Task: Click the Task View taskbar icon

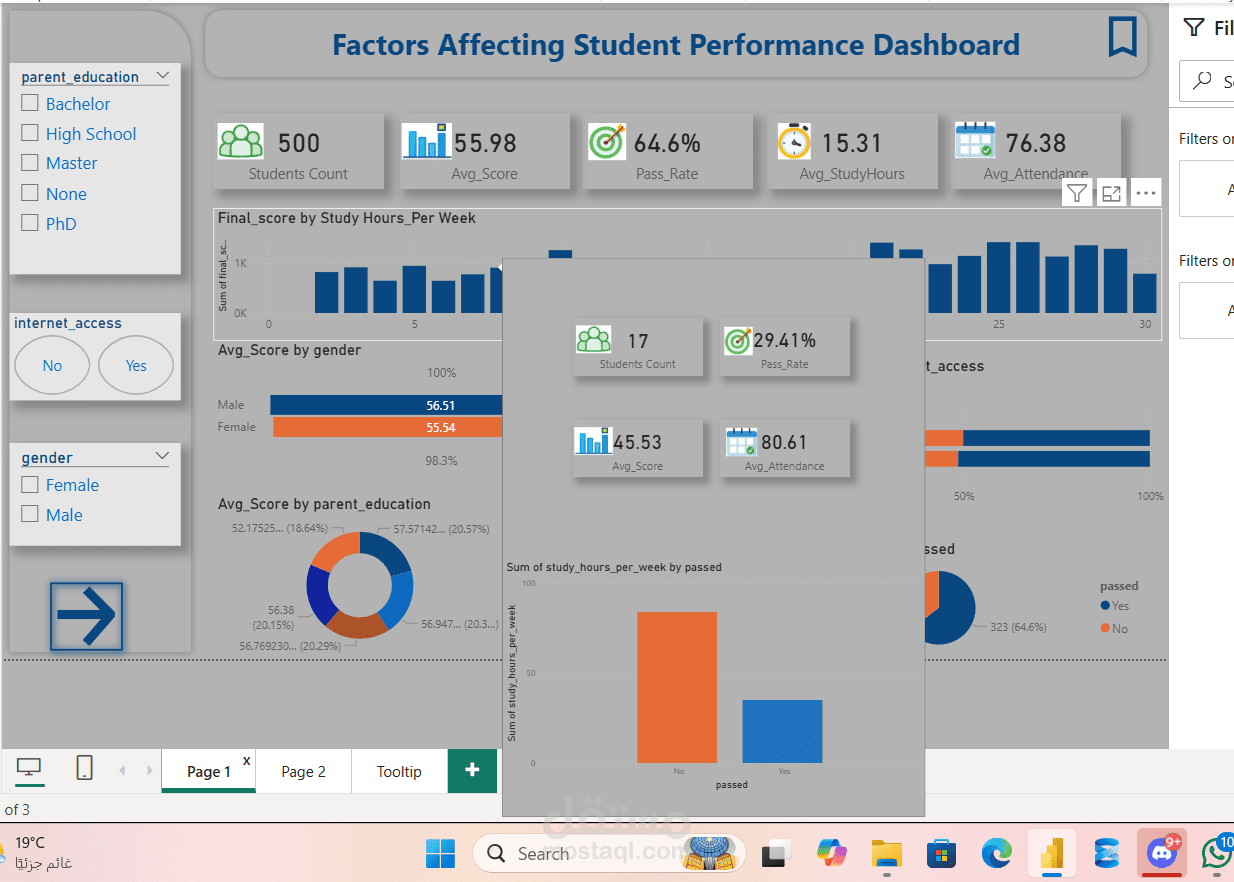Action: pyautogui.click(x=775, y=854)
